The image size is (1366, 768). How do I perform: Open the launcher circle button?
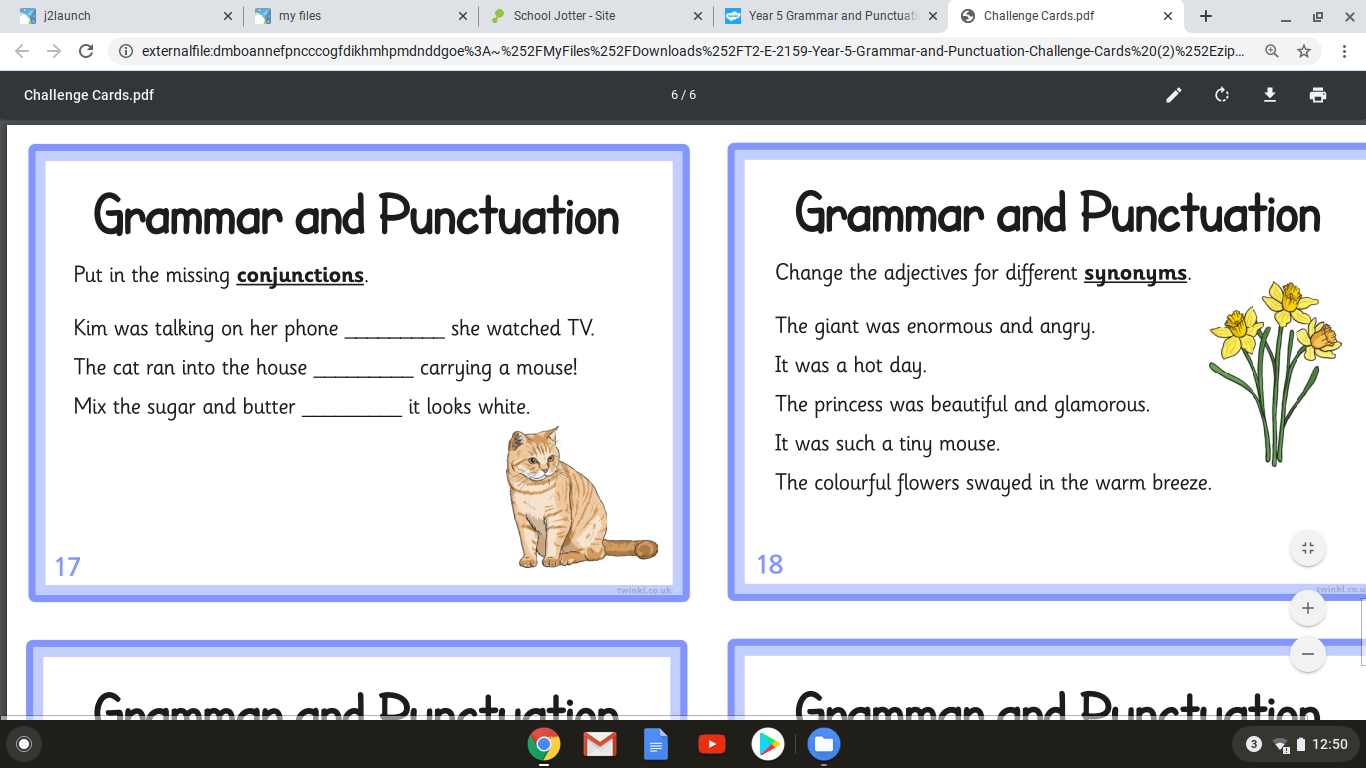click(x=24, y=744)
